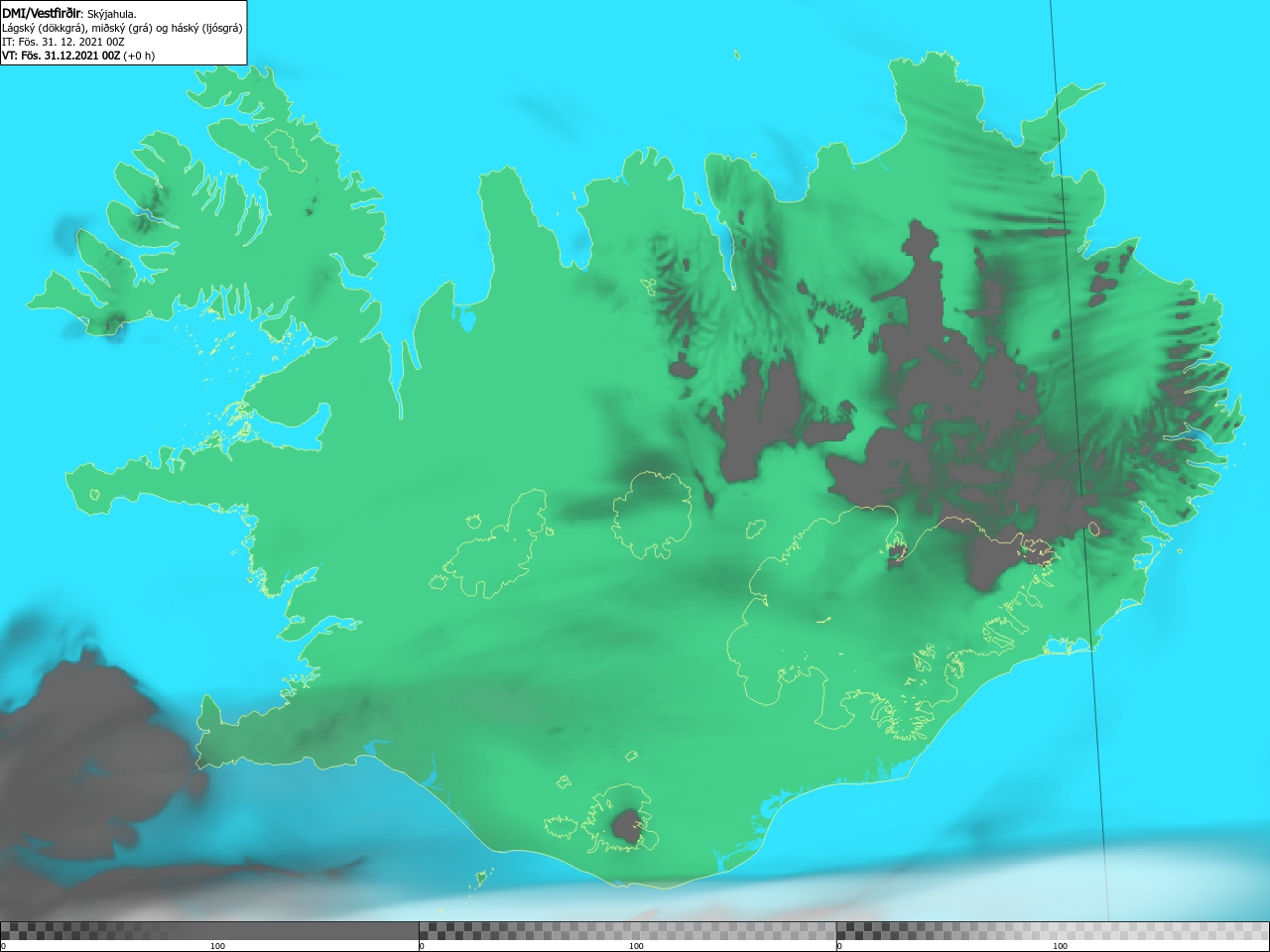Click the "Lágský (dökkgrá), miðský (grá)" legend line
The width and height of the screenshot is (1270, 952).
pos(122,28)
